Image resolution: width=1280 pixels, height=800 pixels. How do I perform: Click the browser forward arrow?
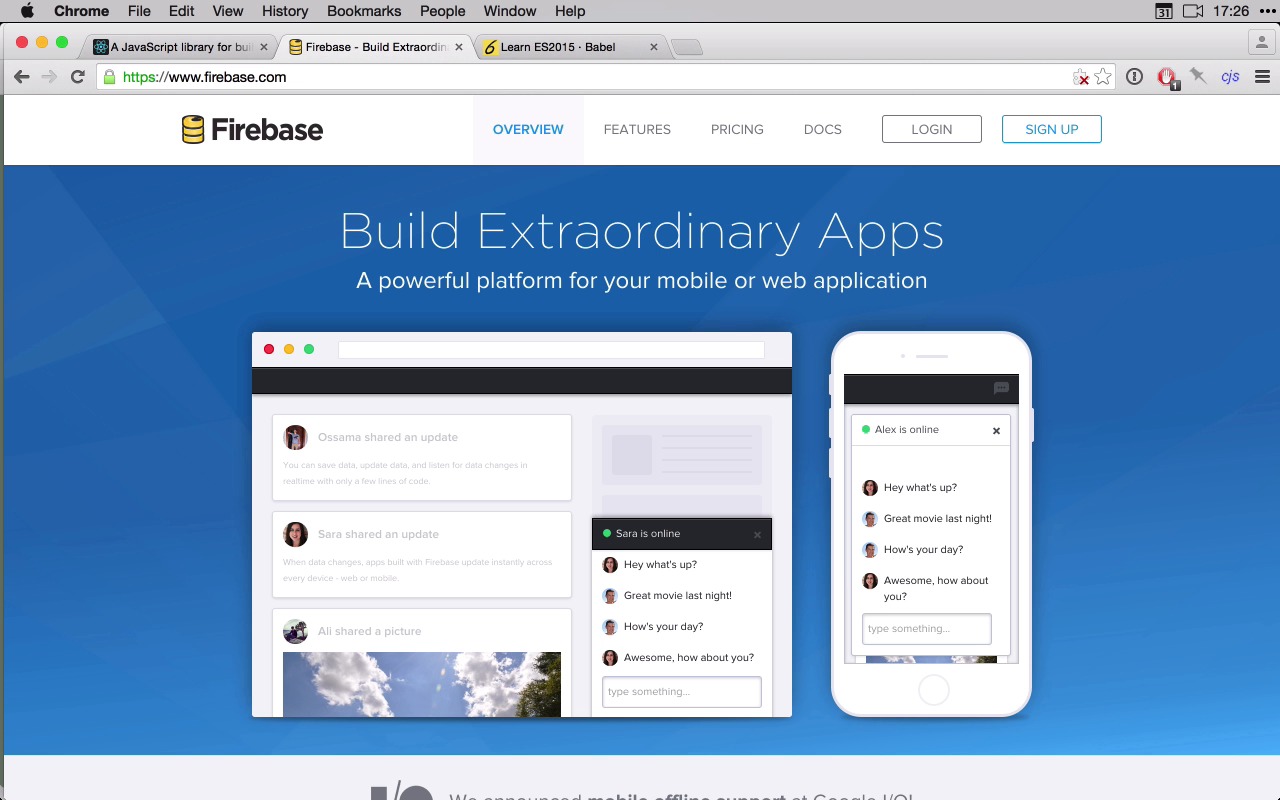click(x=49, y=77)
